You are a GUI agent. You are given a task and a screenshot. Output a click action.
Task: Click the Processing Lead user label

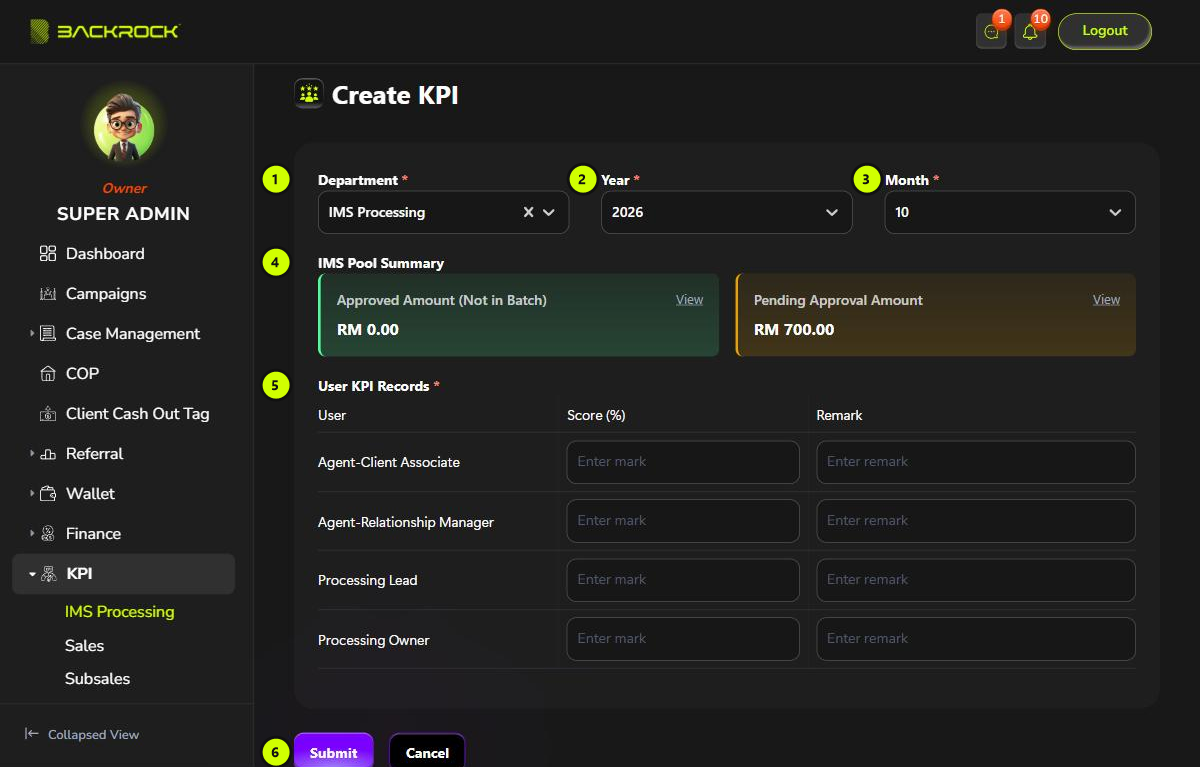(368, 581)
